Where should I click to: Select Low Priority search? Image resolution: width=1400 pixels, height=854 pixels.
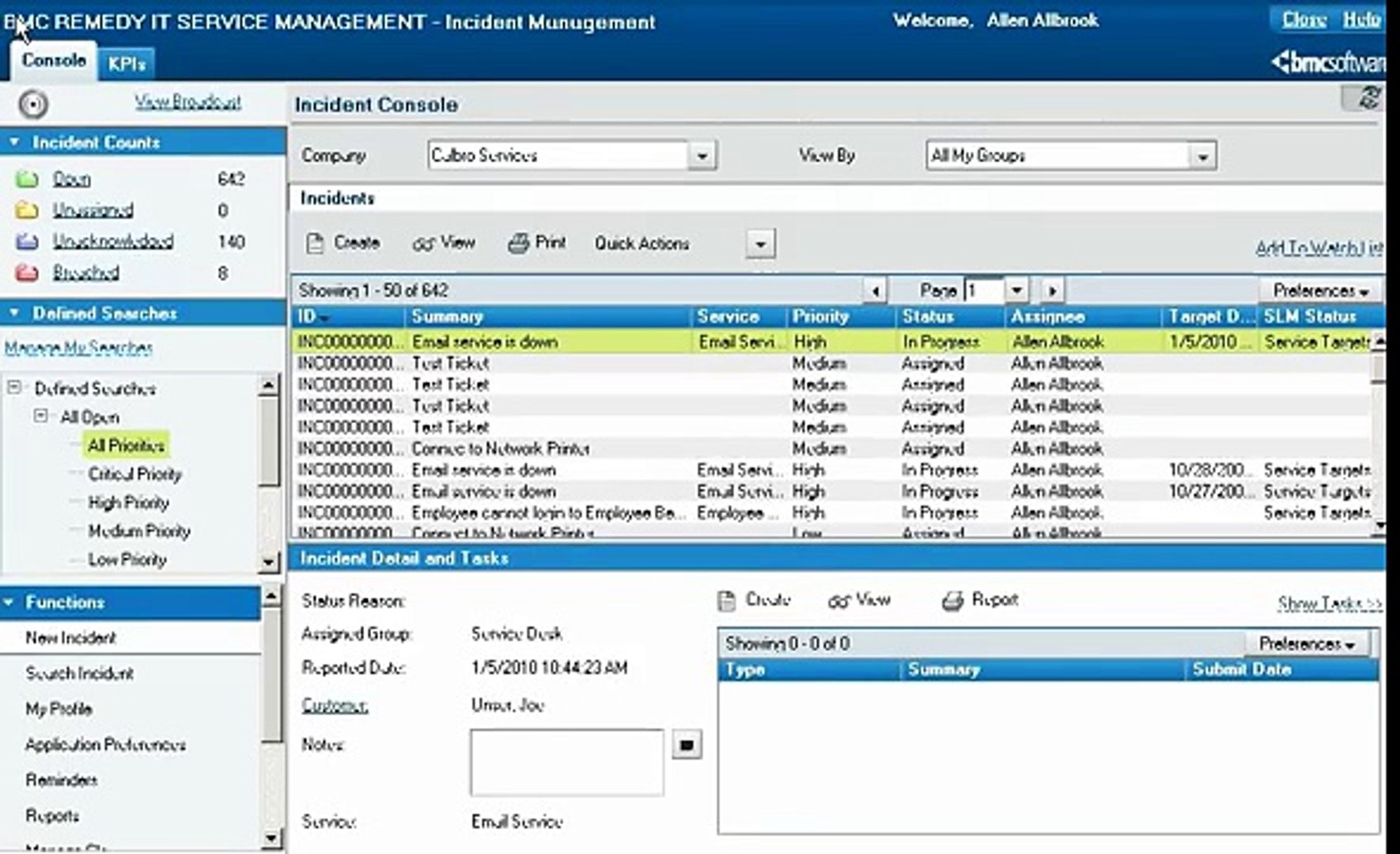127,559
